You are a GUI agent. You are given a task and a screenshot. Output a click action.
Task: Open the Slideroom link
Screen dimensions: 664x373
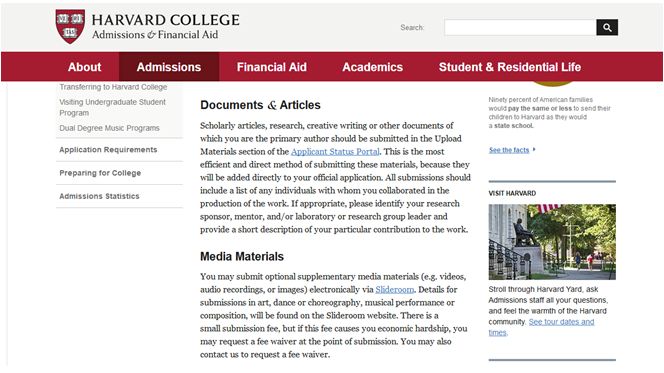[394, 290]
